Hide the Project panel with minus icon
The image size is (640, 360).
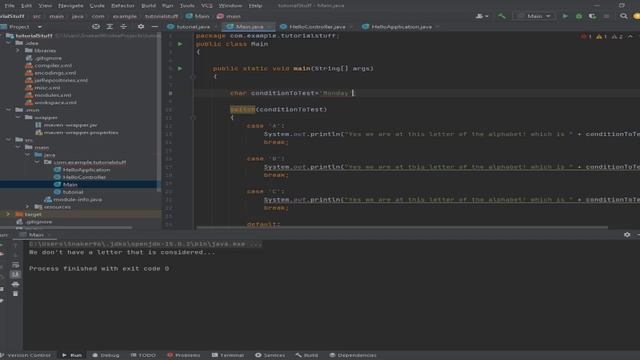pyautogui.click(x=155, y=27)
